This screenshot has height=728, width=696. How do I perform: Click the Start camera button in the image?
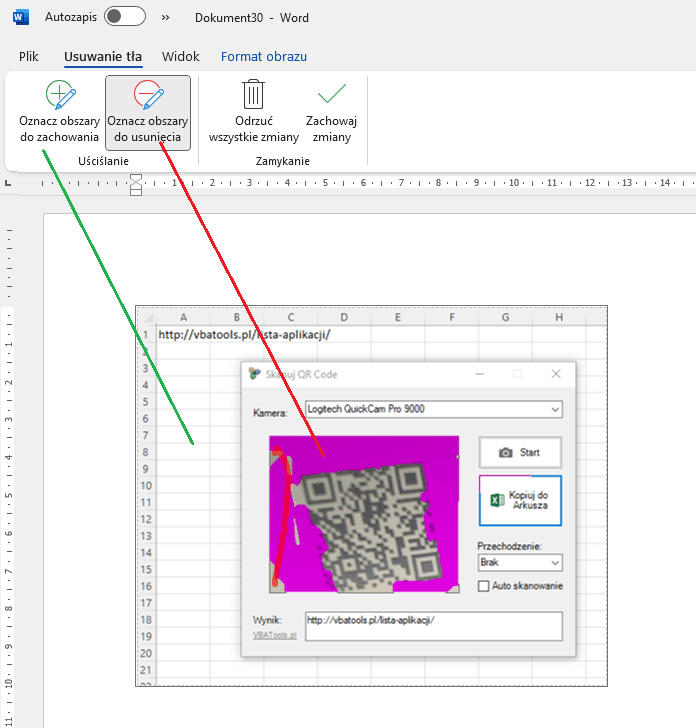tap(520, 452)
